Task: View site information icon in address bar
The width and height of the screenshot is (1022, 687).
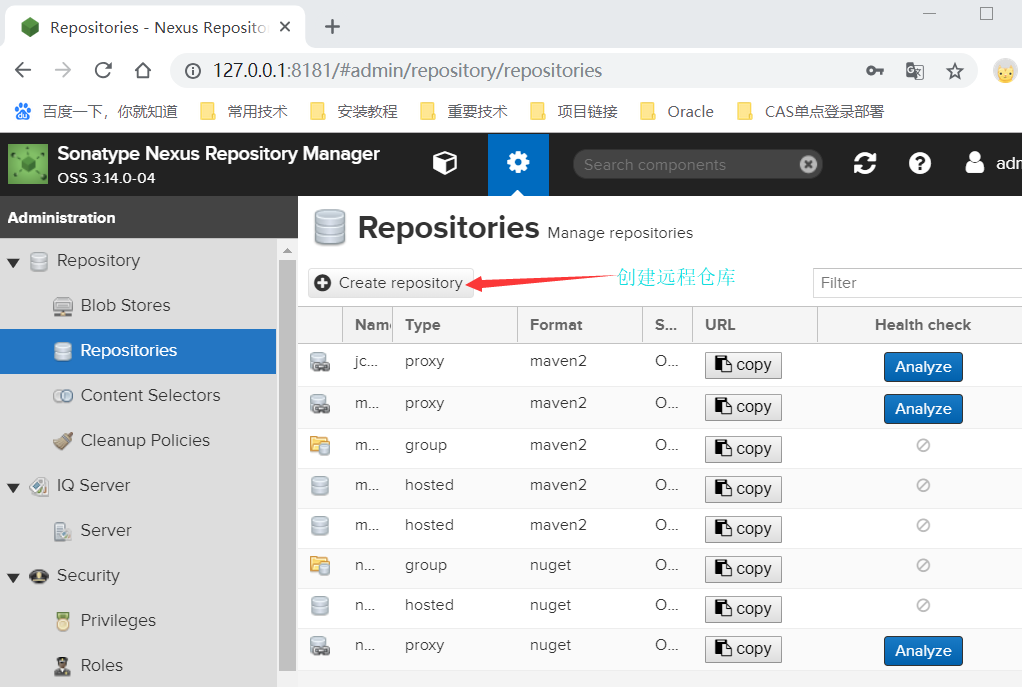Action: click(x=193, y=70)
